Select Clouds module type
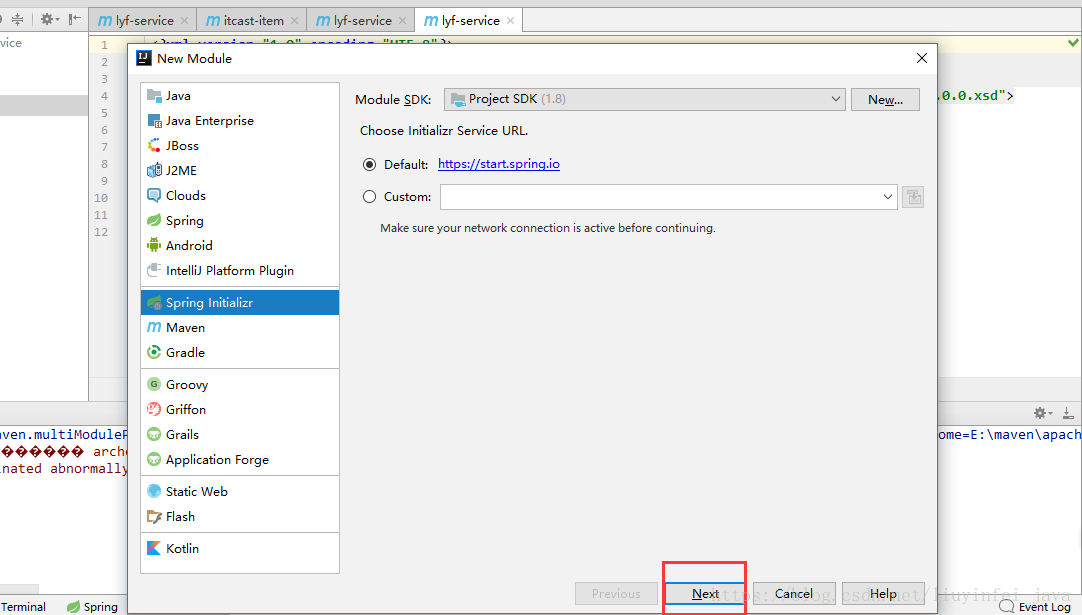 [x=239, y=195]
